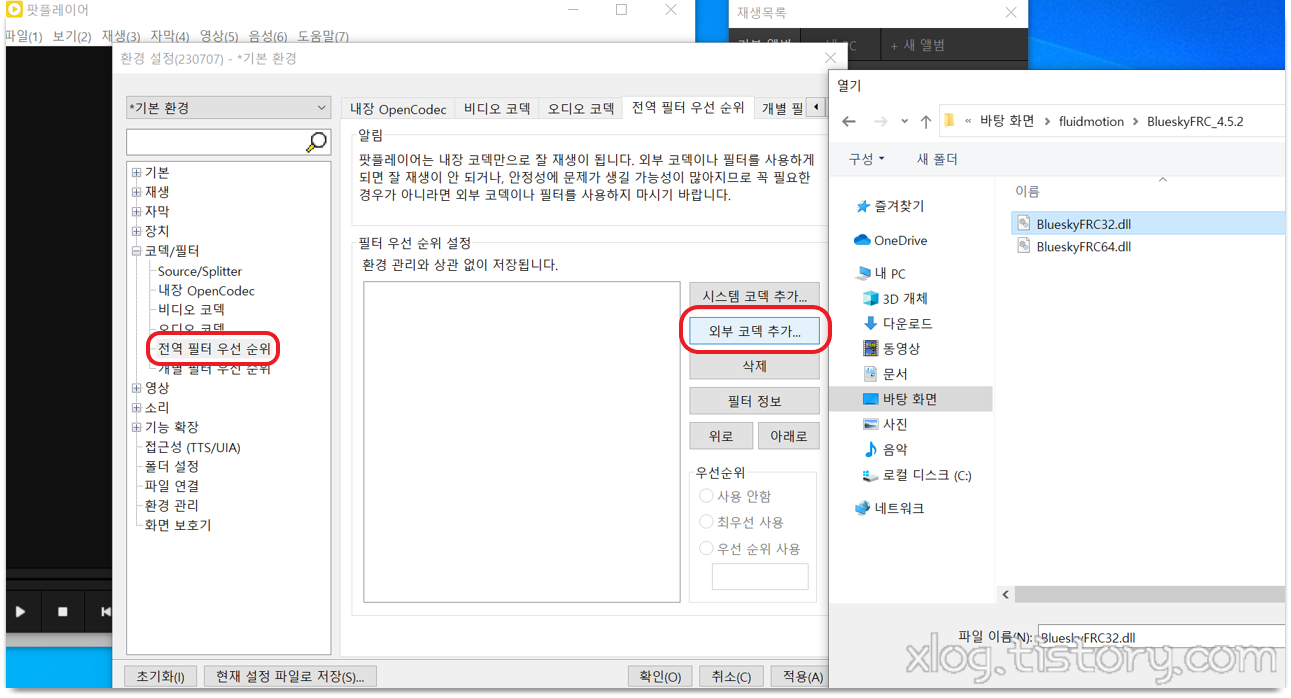The width and height of the screenshot is (1291, 698).
Task: Click + 새 앨범 tab in playlist window
Action: click(x=917, y=45)
